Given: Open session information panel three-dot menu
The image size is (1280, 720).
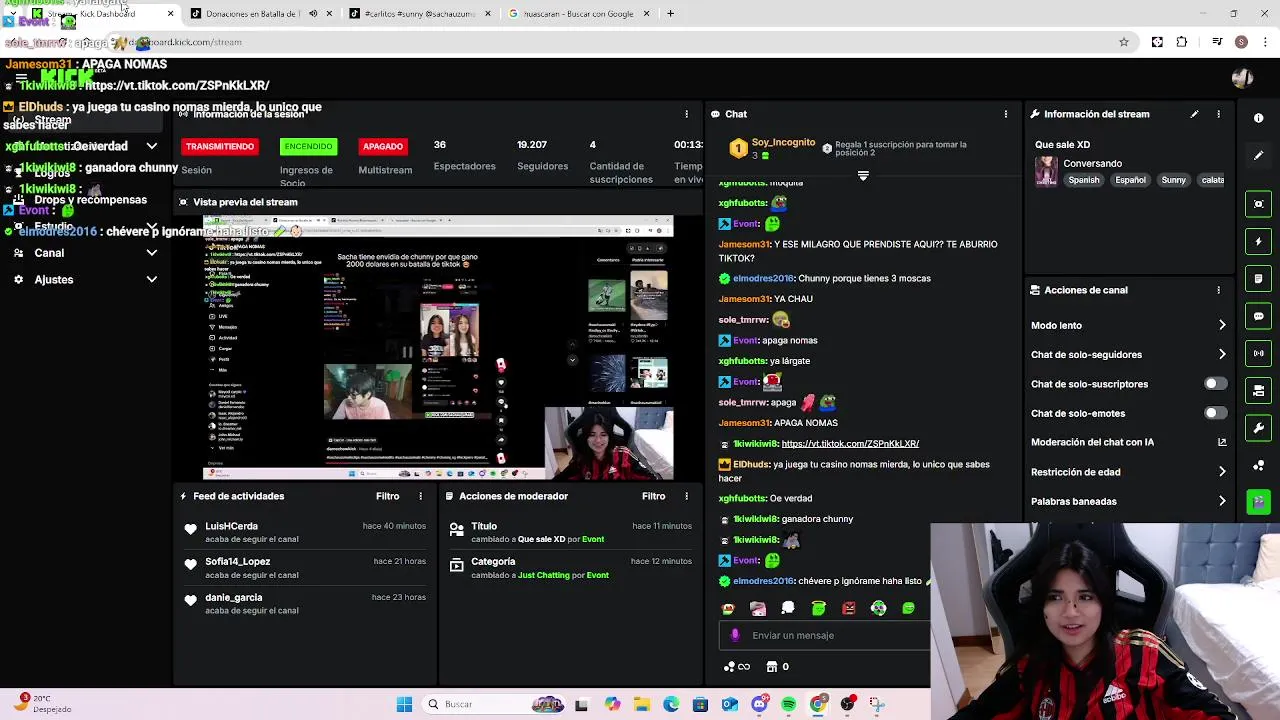Looking at the screenshot, I should click(x=686, y=114).
